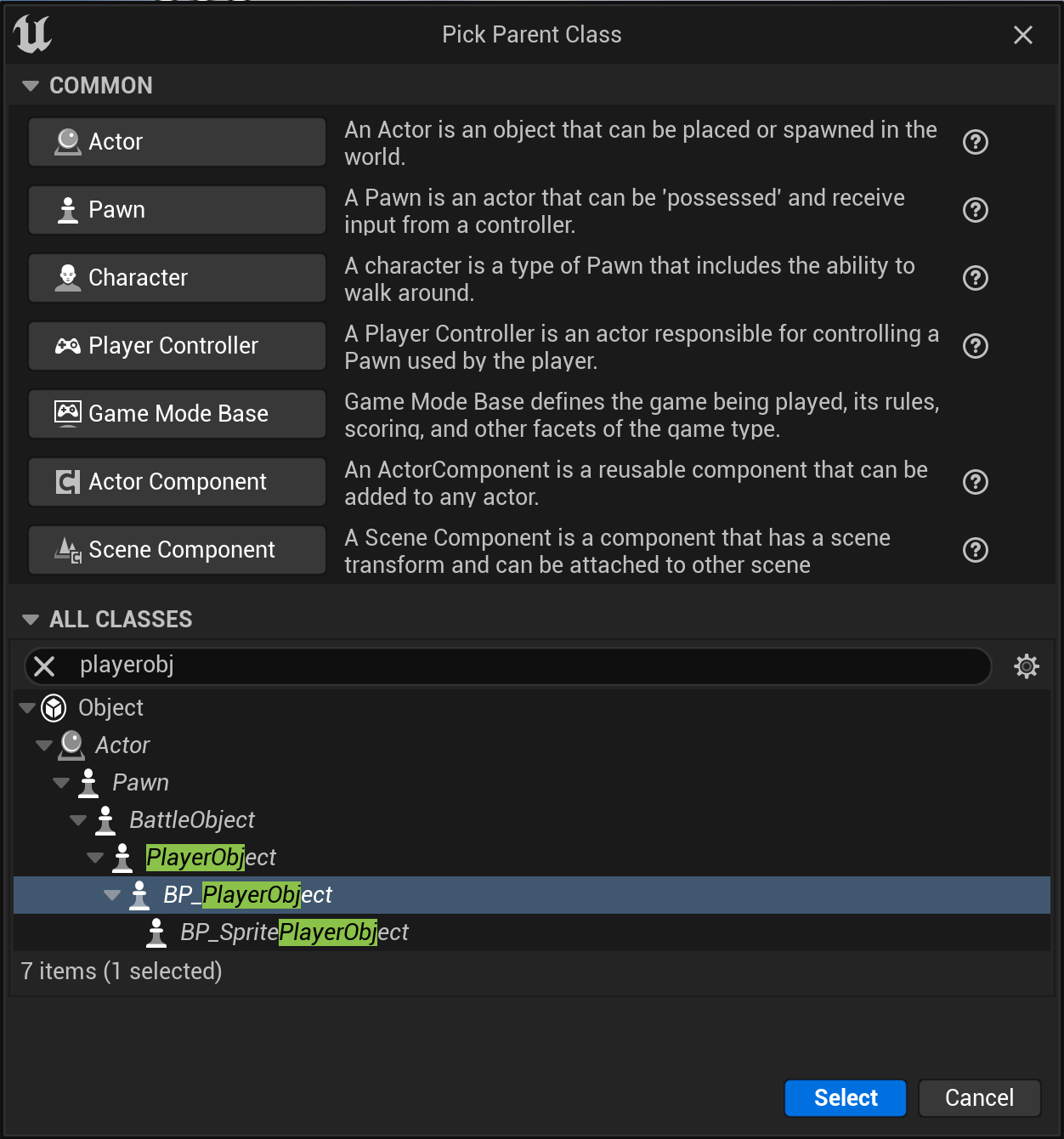Open help for the Actor class

tap(975, 142)
